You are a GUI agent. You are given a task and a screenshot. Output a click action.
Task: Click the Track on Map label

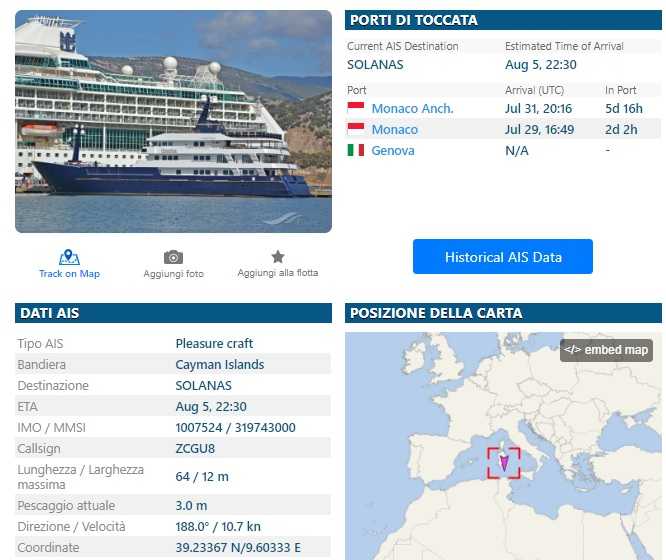[69, 274]
